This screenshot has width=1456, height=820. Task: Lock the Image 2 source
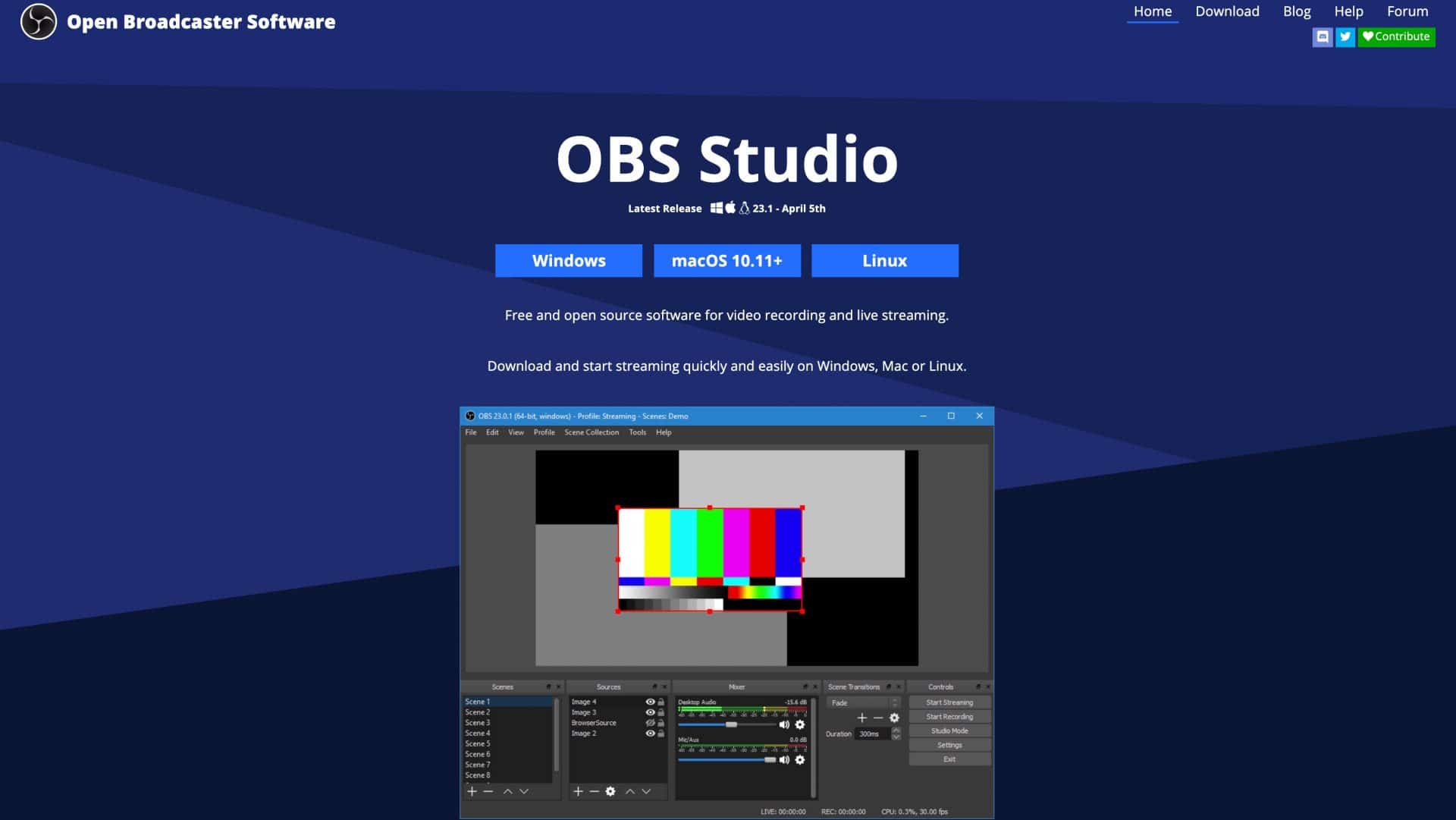click(661, 734)
